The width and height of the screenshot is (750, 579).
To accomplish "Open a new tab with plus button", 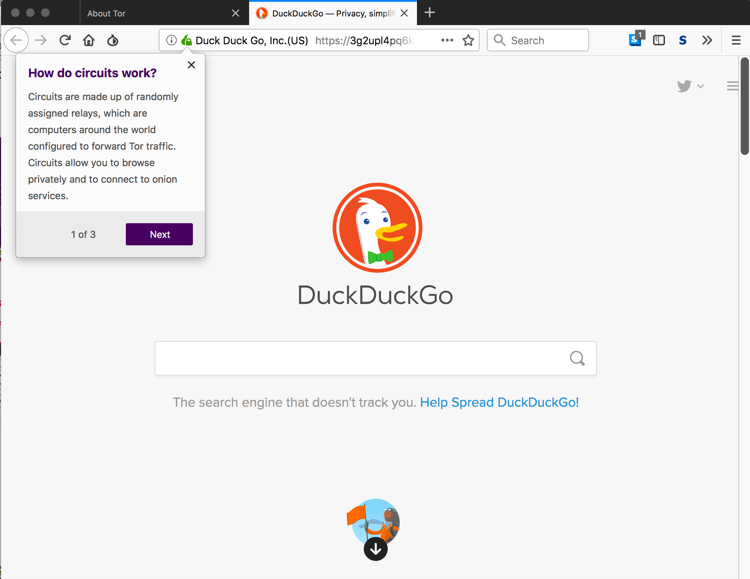I will [430, 12].
